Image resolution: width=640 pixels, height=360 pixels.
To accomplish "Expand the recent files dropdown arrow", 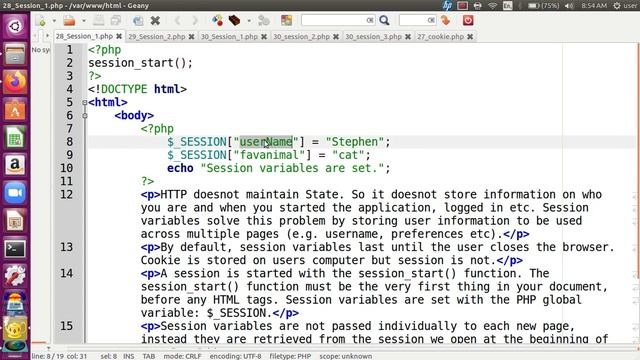I will pos(84,20).
